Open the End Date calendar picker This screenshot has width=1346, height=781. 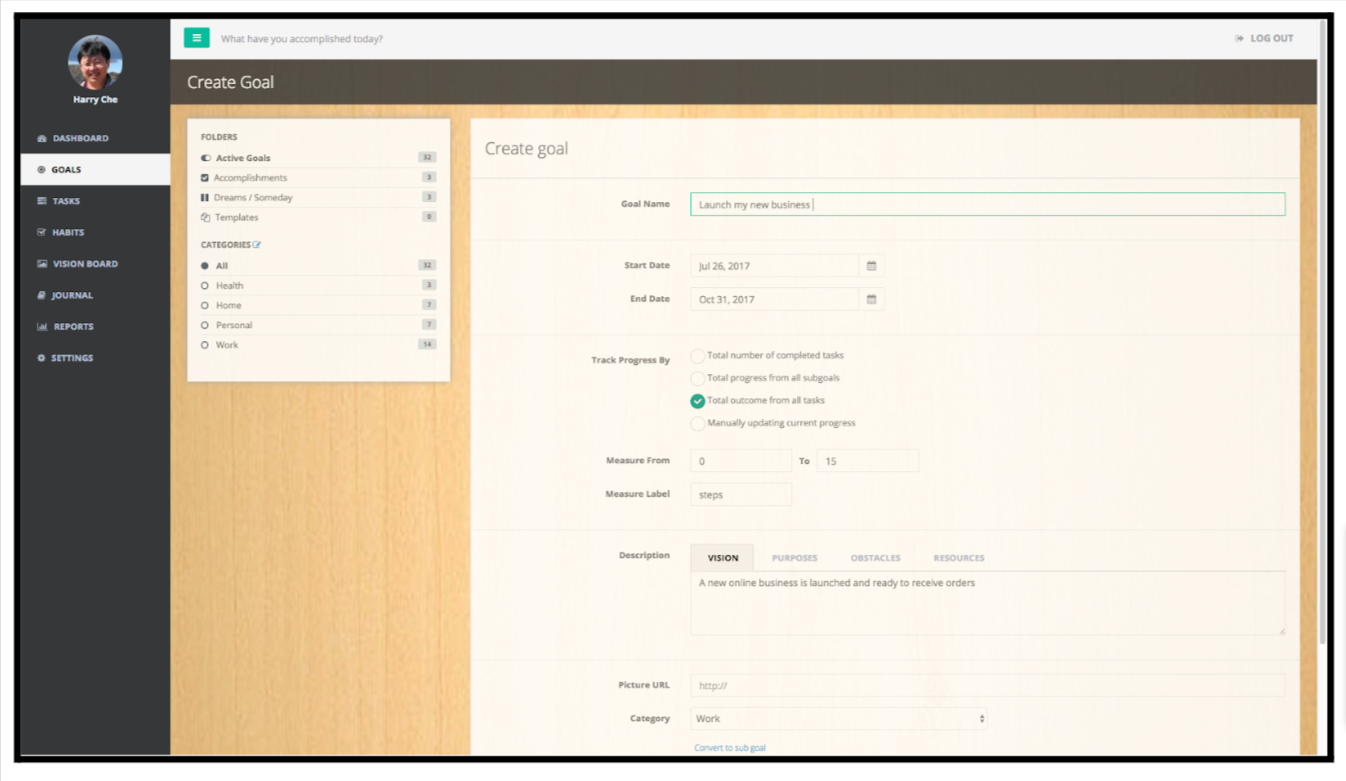869,298
